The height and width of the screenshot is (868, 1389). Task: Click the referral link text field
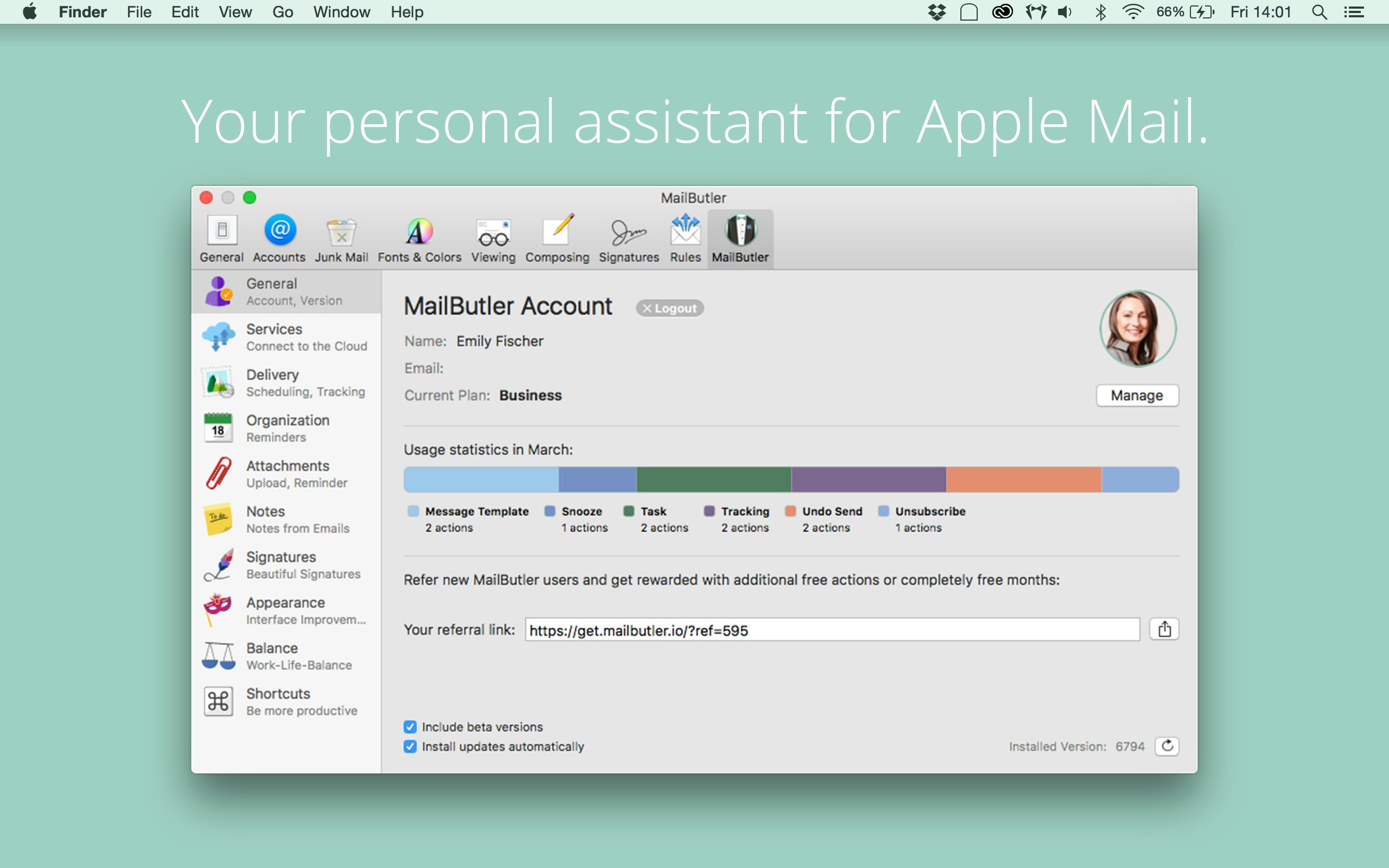point(832,630)
